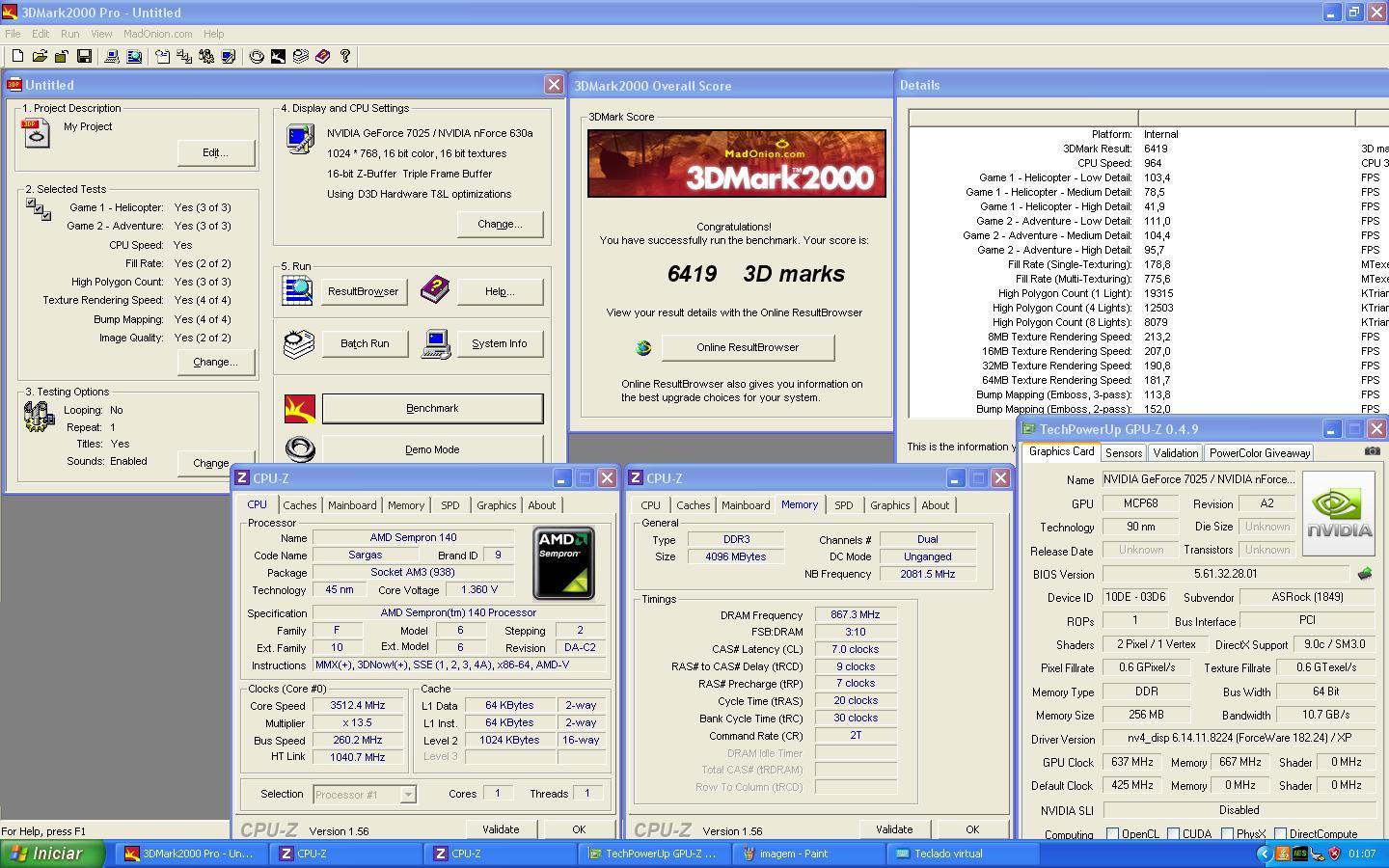Click the Online ResultBrowser button
Screen dimensions: 1389x868
(748, 347)
